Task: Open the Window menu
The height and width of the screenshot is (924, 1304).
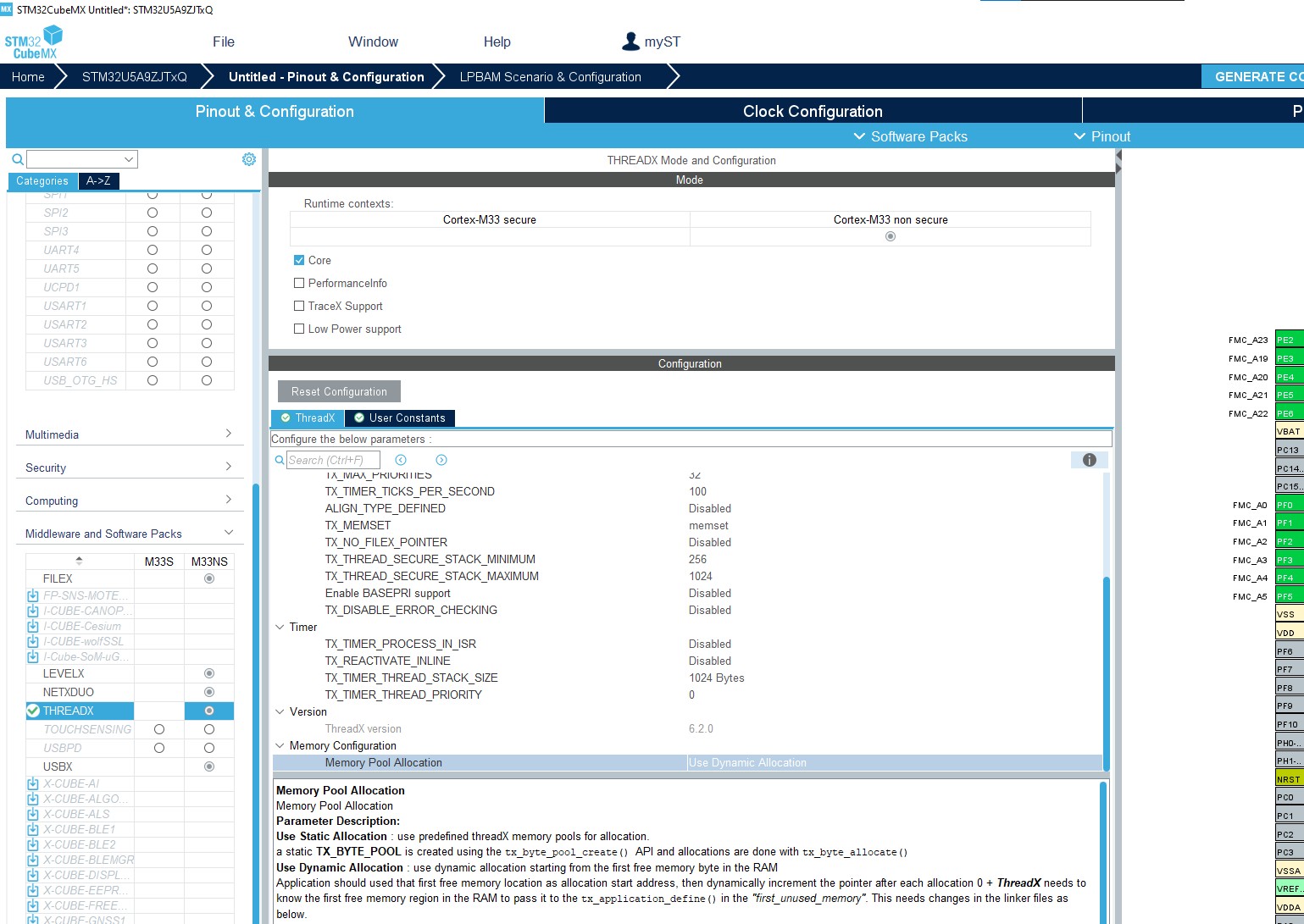Action: (373, 41)
